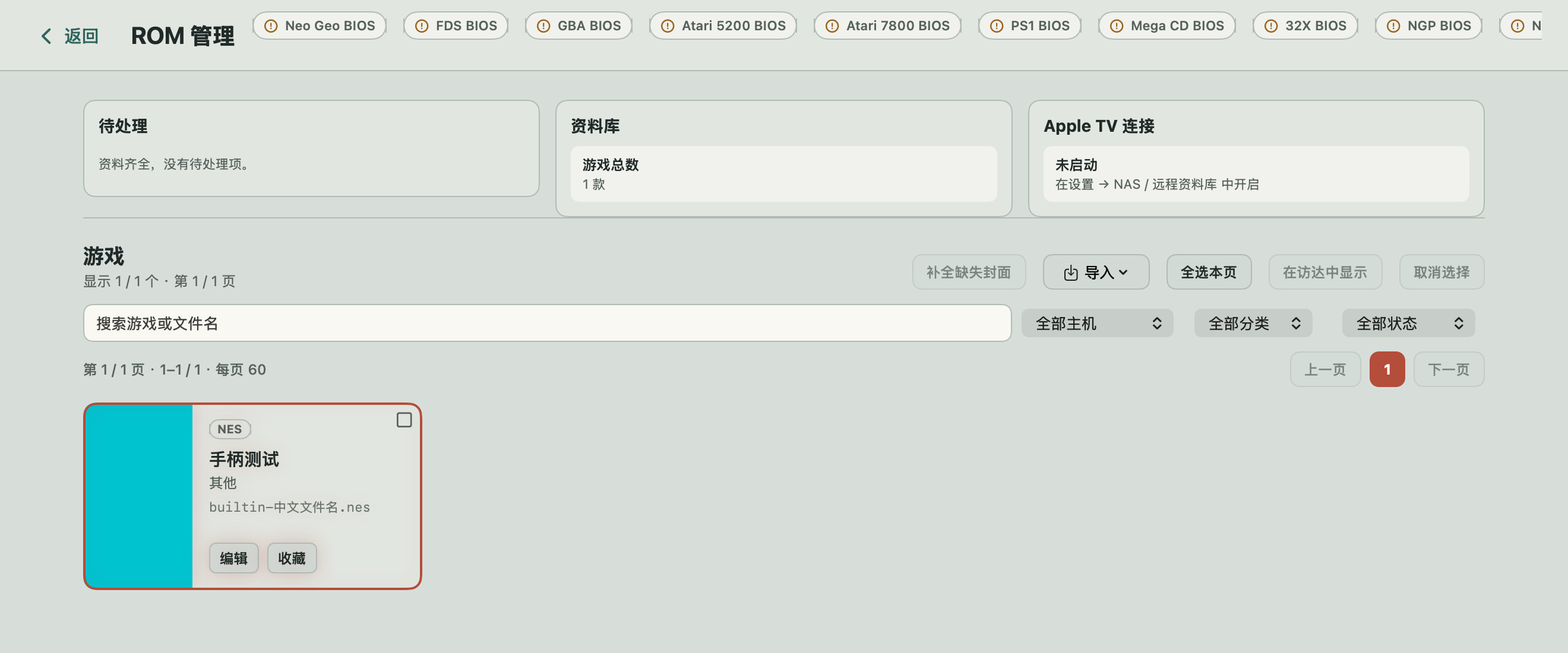Click 收藏 on the 手柄测试 card
1568x653 pixels.
(292, 558)
